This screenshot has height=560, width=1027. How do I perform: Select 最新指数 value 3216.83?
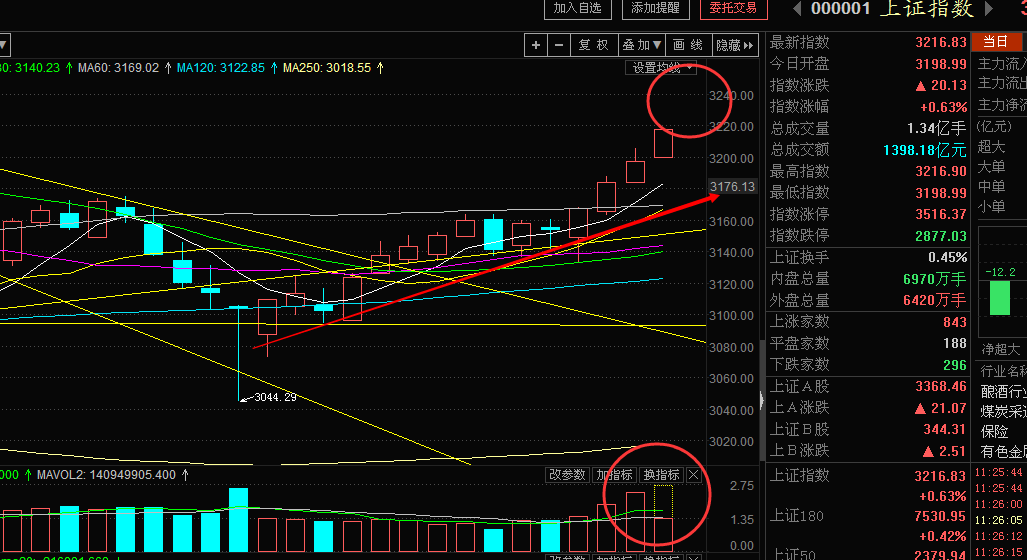(x=941, y=42)
